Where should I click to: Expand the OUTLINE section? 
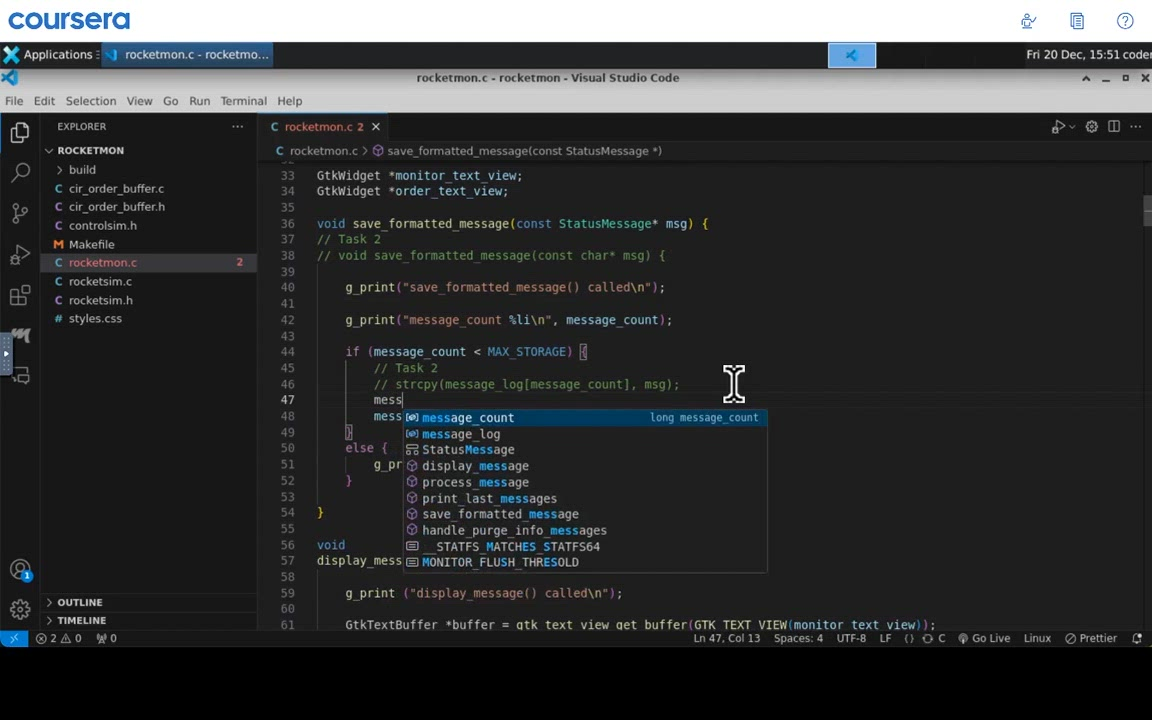(x=79, y=602)
